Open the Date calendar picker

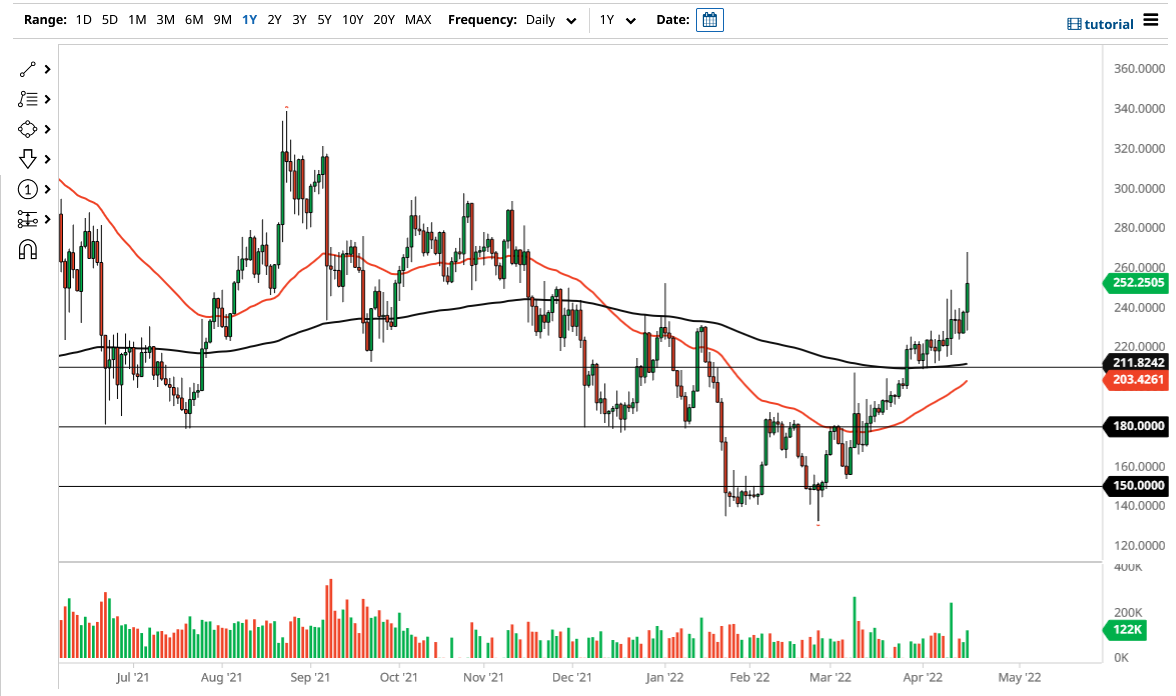pos(709,19)
